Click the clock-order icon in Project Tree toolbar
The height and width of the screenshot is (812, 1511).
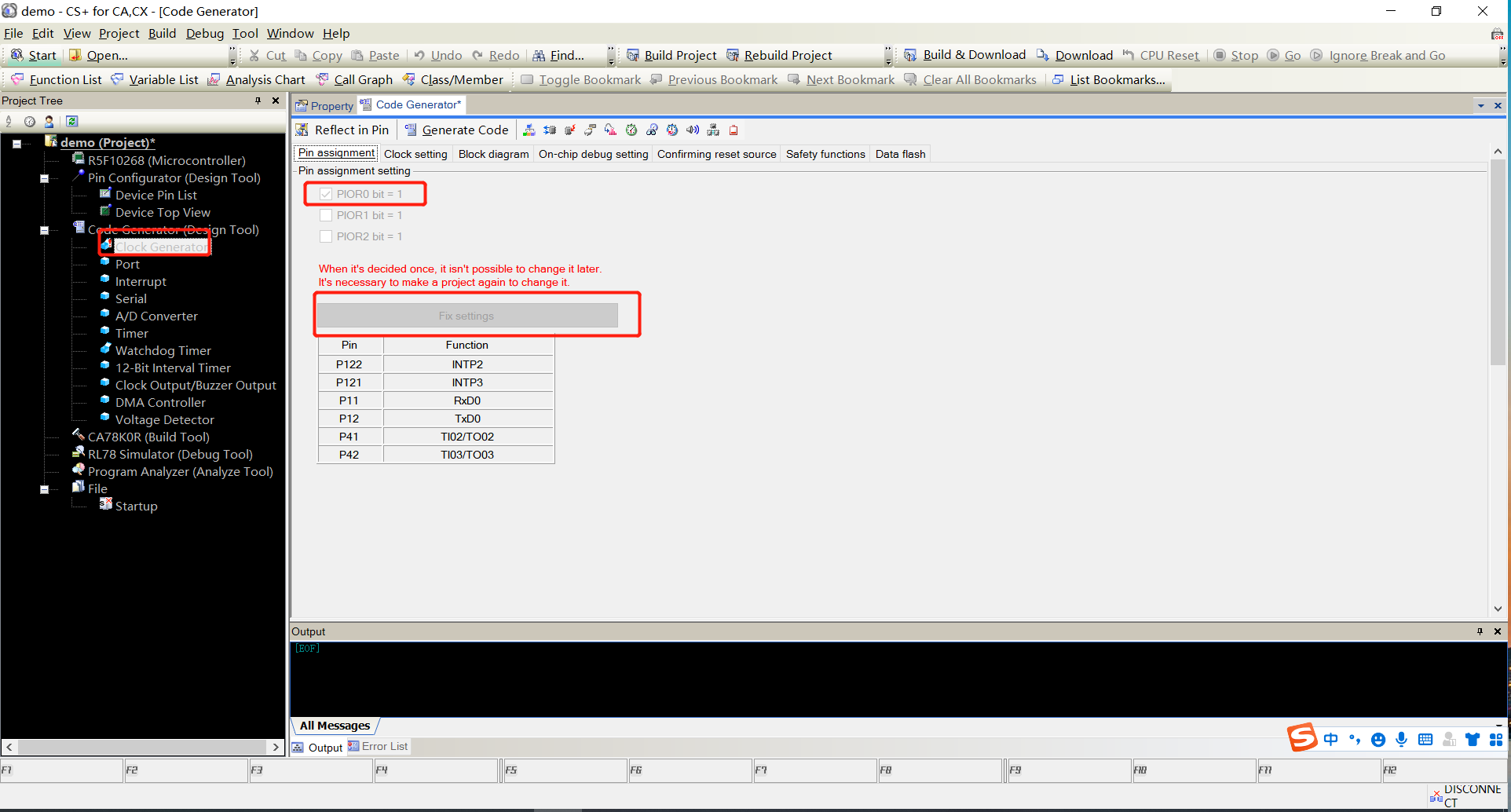click(x=30, y=121)
